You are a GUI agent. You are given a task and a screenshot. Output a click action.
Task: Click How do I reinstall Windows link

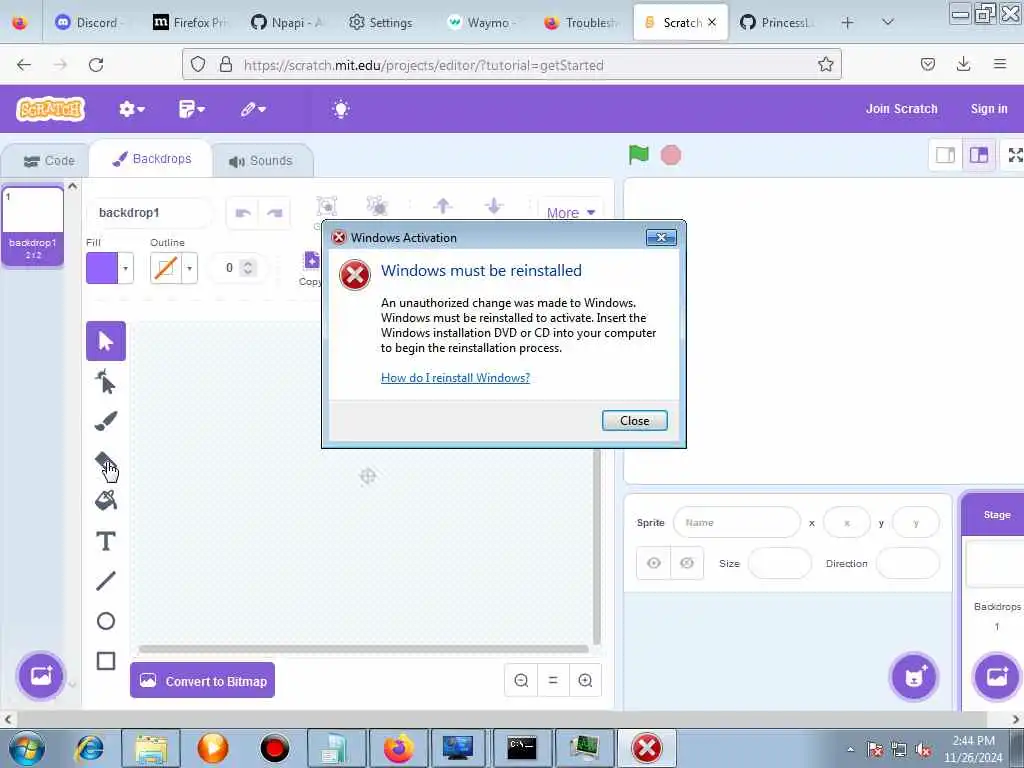pyautogui.click(x=455, y=377)
